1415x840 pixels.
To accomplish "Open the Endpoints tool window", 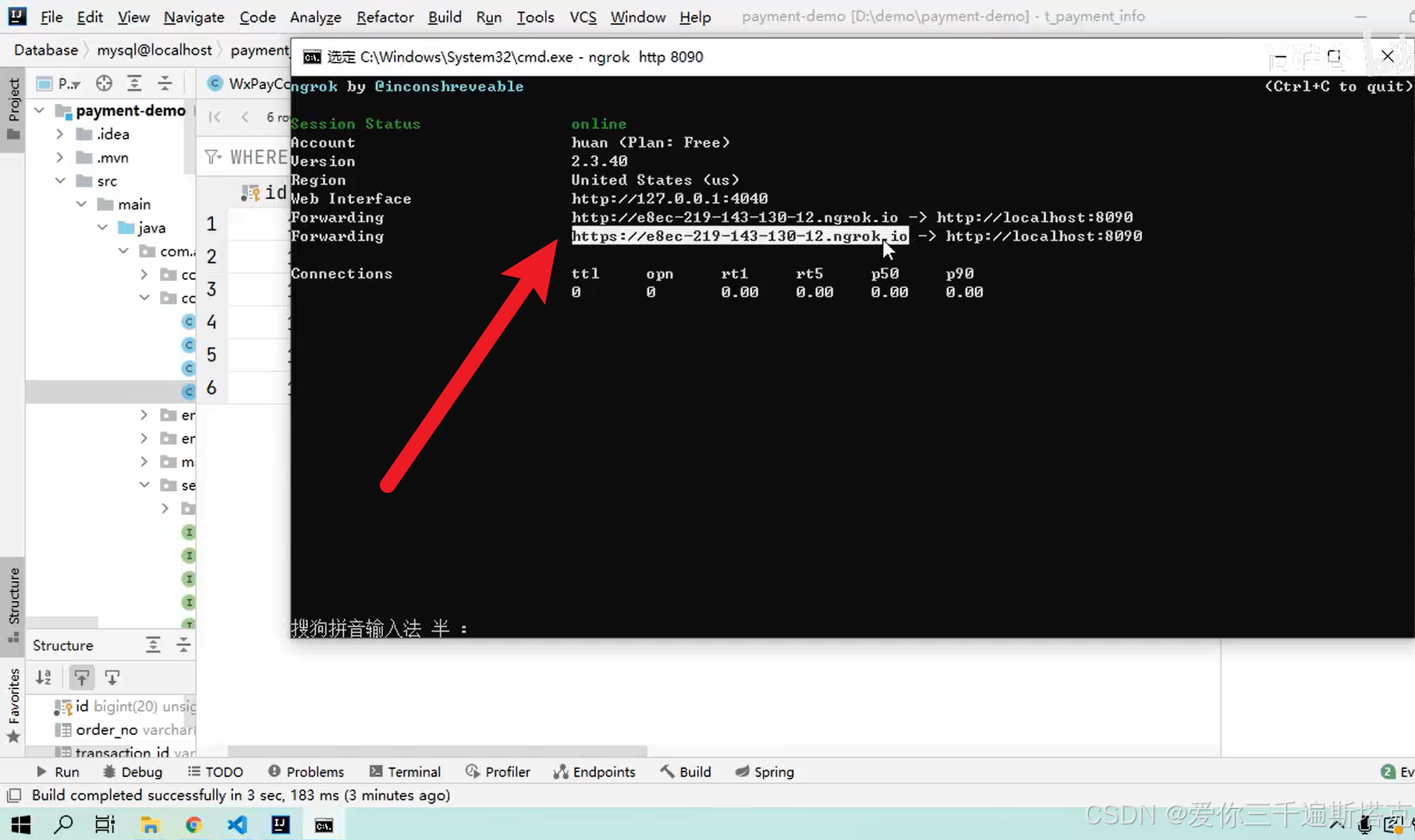I will (594, 772).
